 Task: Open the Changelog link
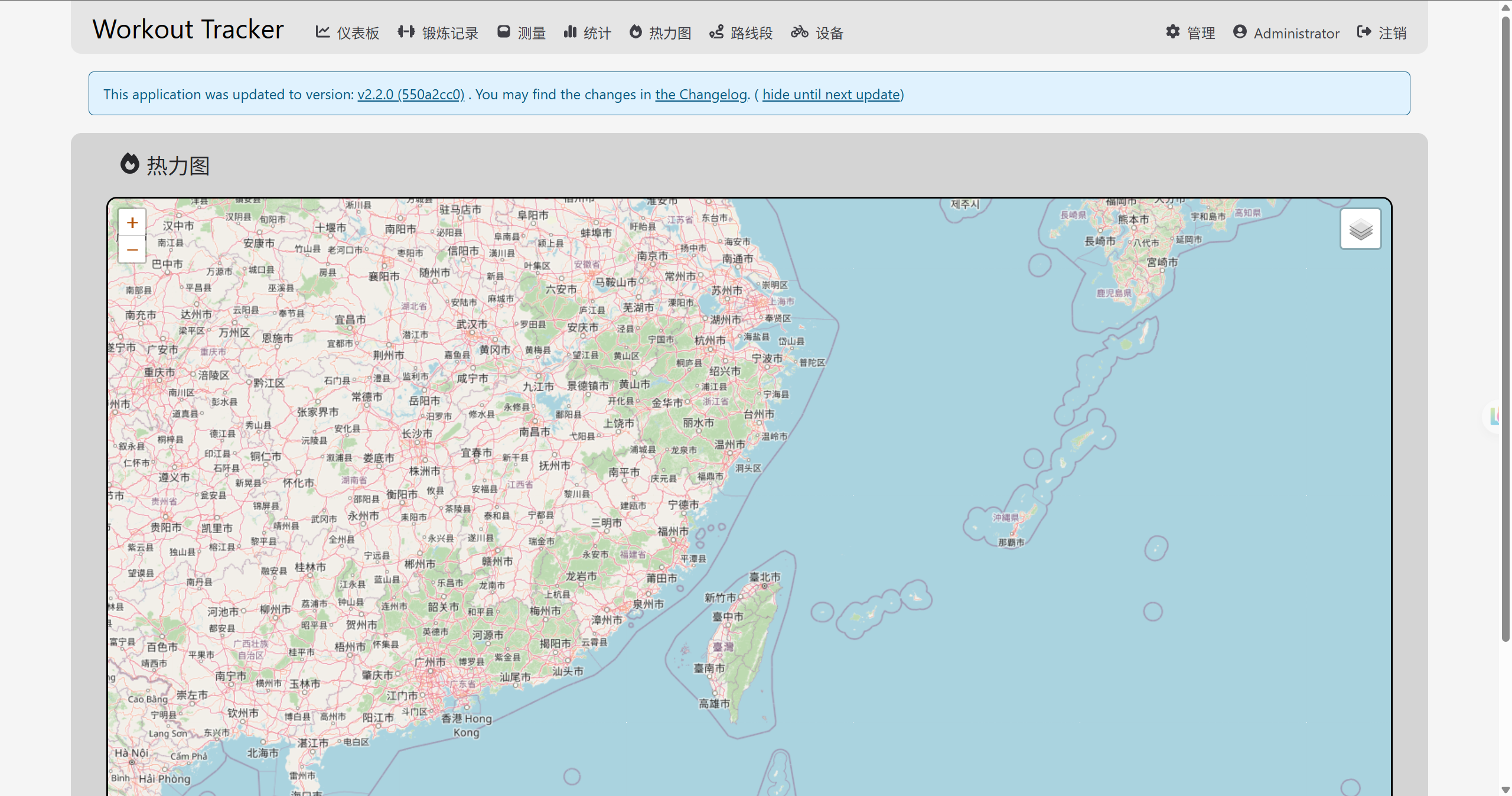click(701, 95)
